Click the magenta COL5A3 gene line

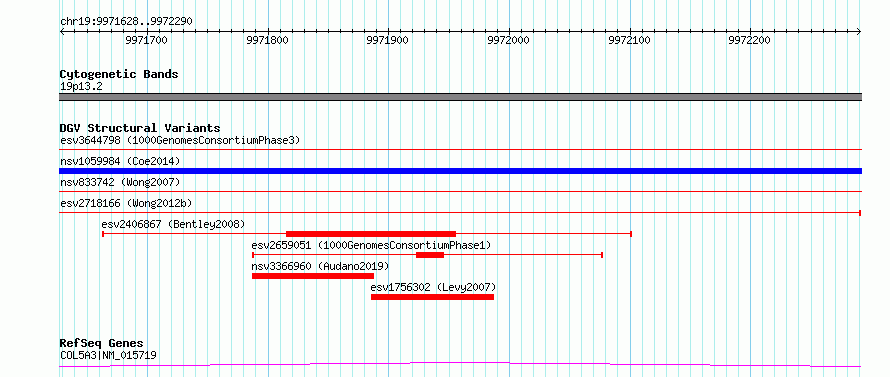(460, 365)
